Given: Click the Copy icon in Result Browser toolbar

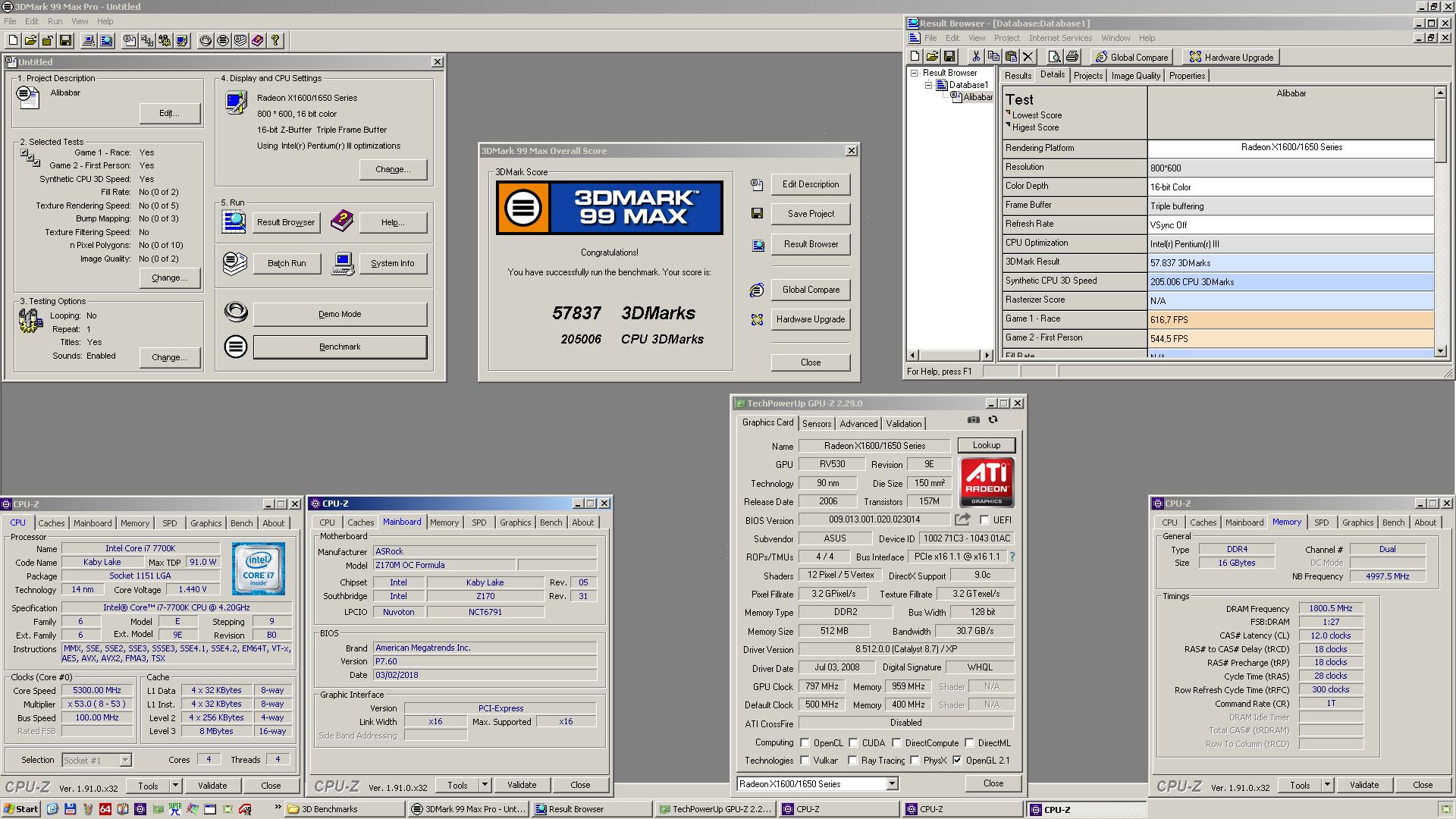Looking at the screenshot, I should coord(993,57).
